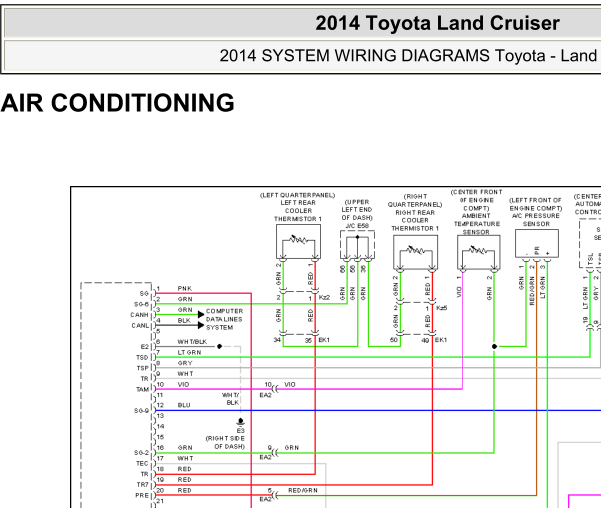
Task: Select the "SG-6" terminal label
Action: click(141, 304)
